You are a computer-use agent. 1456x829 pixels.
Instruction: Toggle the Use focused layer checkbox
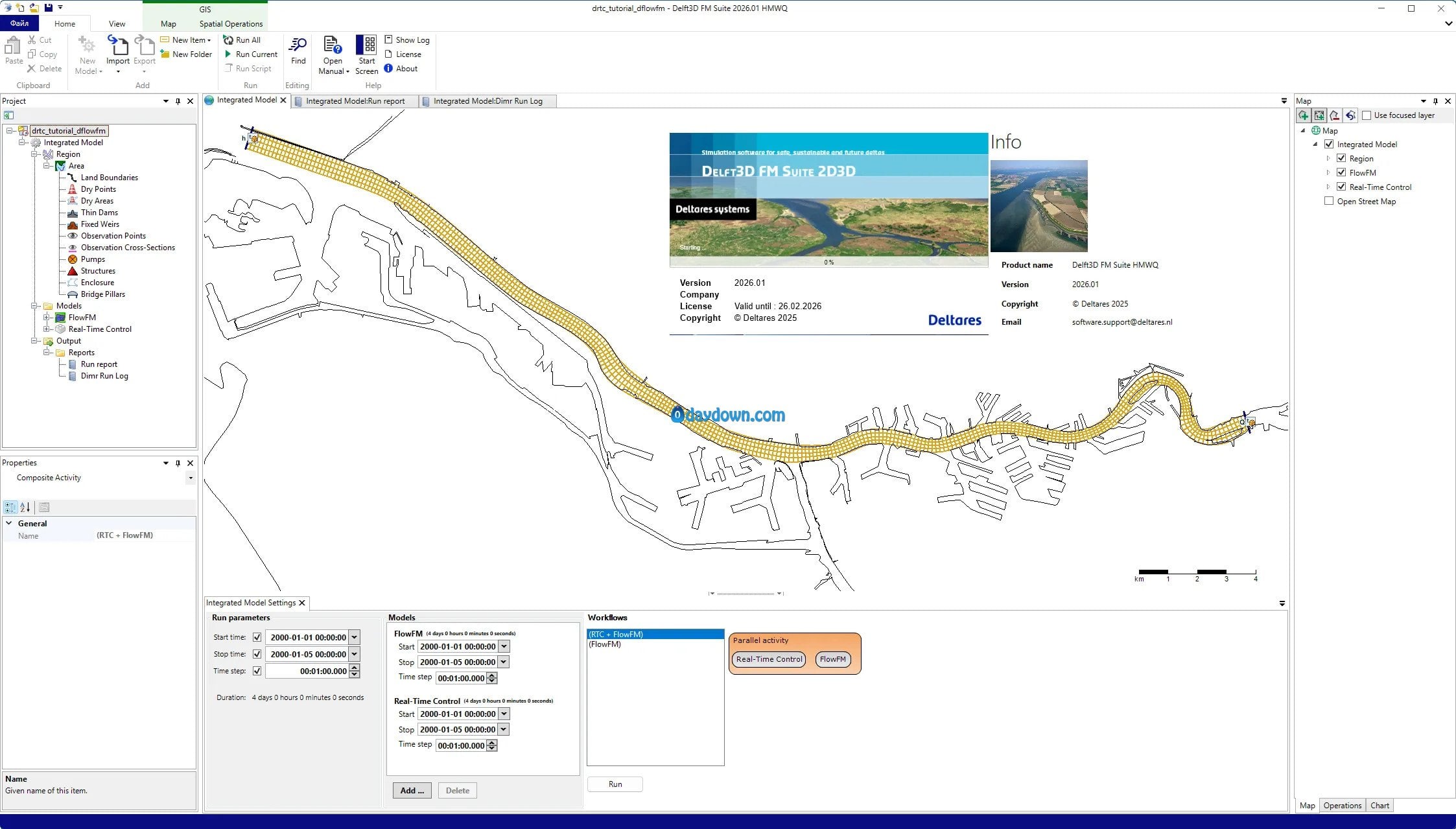(1367, 115)
